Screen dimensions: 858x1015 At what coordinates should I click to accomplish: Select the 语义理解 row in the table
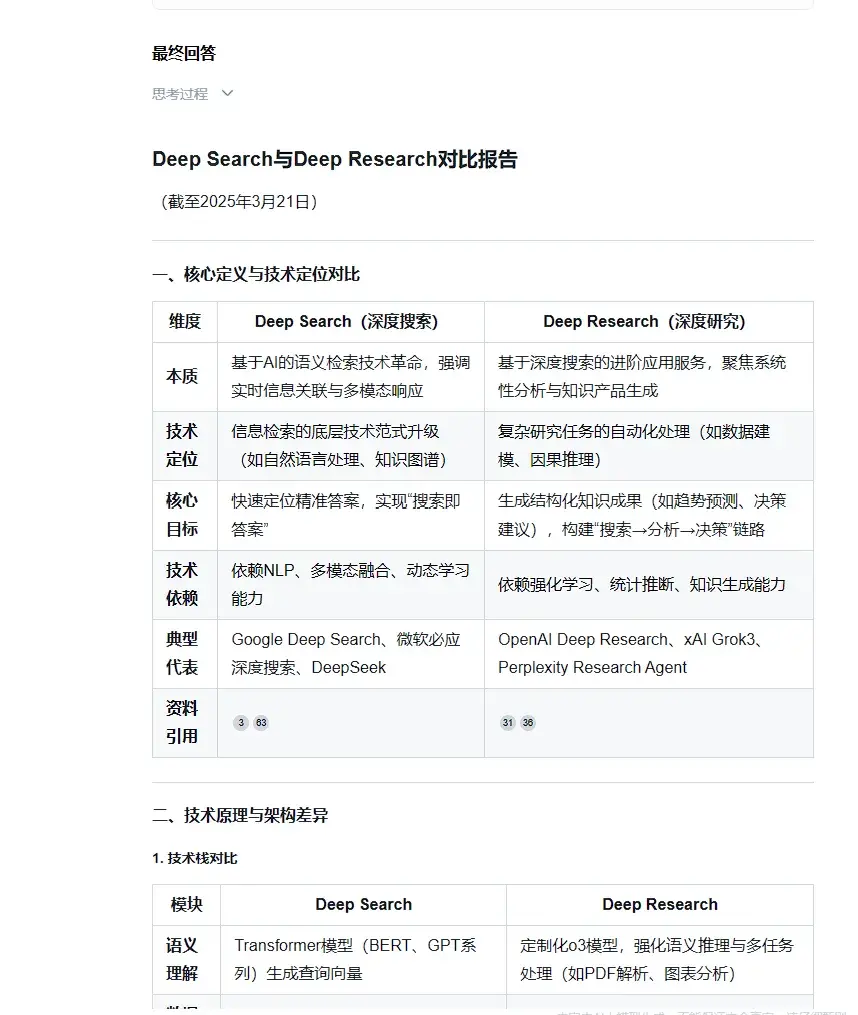point(184,959)
